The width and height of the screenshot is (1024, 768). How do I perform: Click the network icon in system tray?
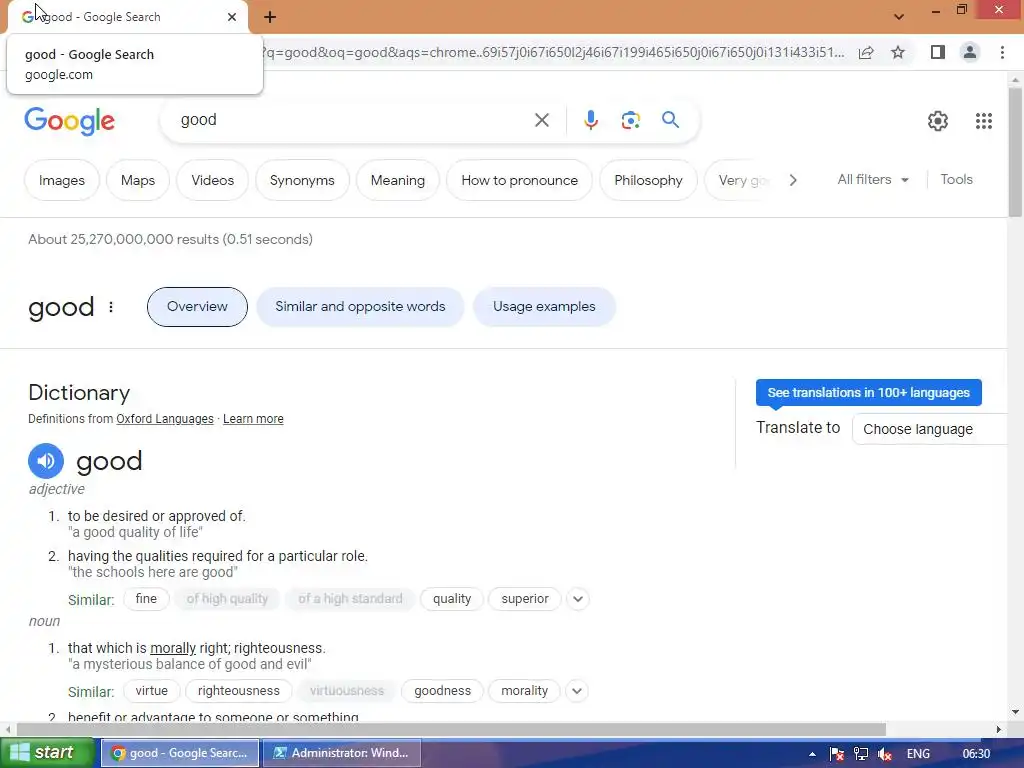tap(861, 754)
